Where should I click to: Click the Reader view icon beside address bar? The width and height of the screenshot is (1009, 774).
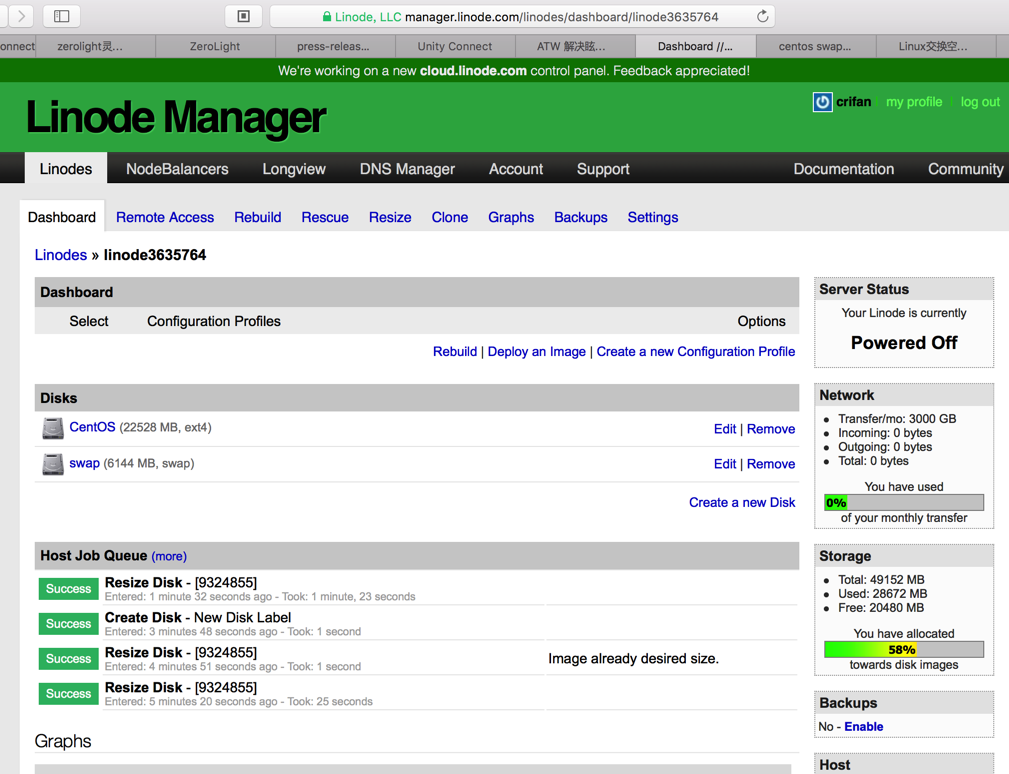243,16
